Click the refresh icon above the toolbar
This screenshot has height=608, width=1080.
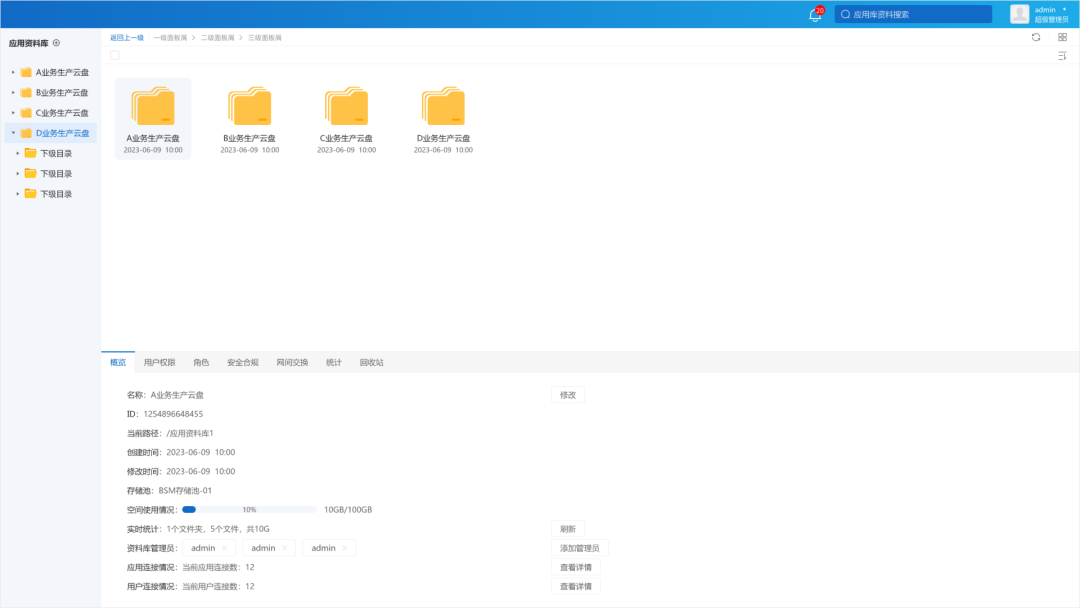[x=1037, y=36]
